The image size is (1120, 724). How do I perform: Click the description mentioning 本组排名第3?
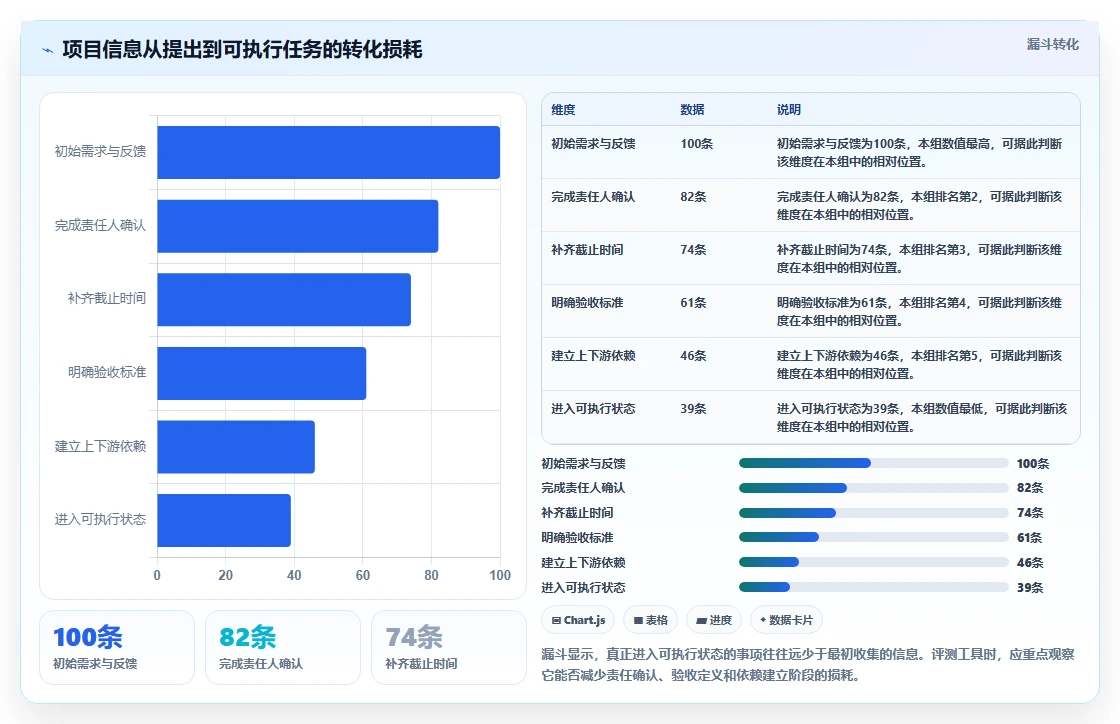pos(919,258)
